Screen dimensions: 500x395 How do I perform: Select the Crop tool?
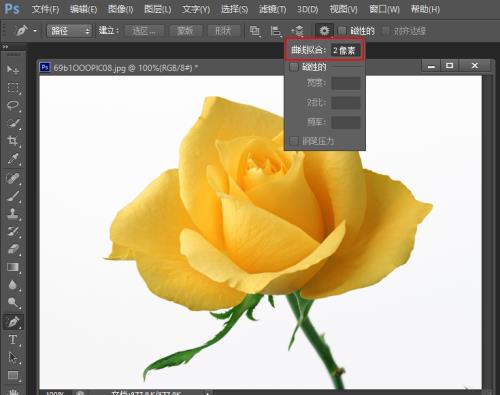pyautogui.click(x=13, y=141)
